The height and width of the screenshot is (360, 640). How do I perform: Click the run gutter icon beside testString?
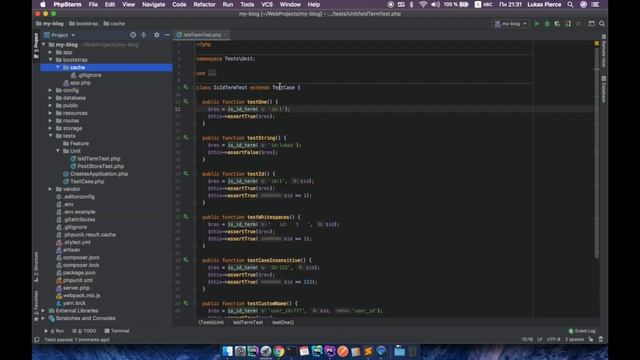186,138
